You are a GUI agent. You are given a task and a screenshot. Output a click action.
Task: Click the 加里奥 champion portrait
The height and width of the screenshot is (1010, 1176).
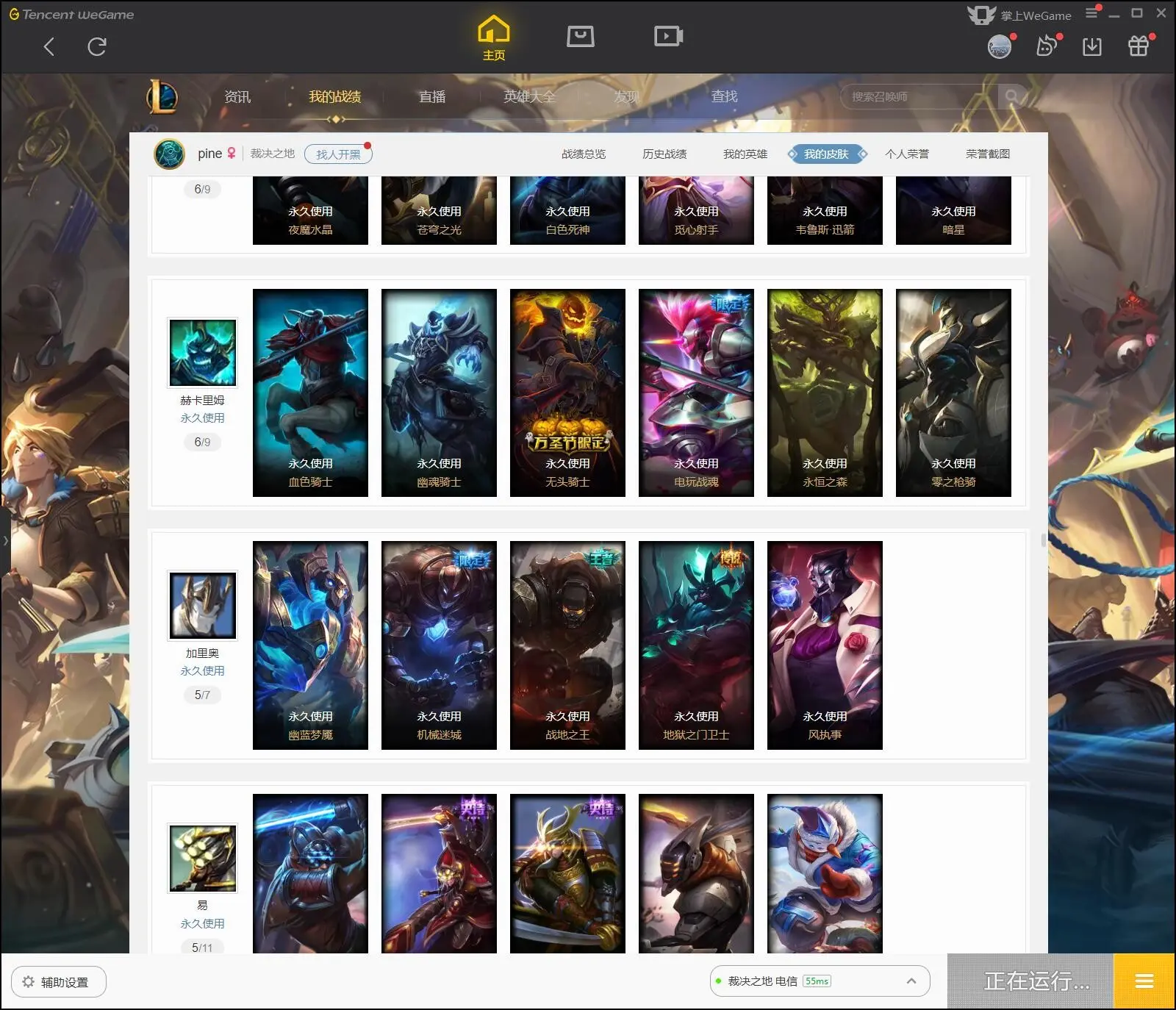[203, 606]
